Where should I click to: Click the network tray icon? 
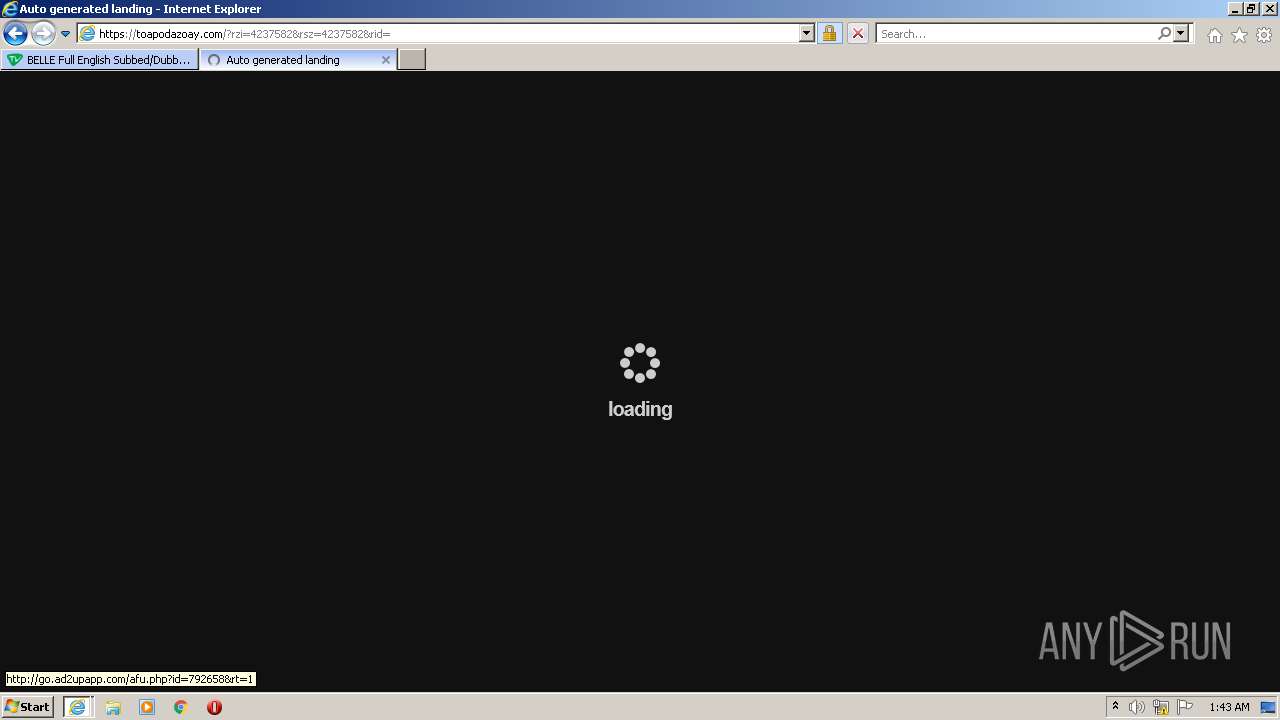(x=1161, y=707)
